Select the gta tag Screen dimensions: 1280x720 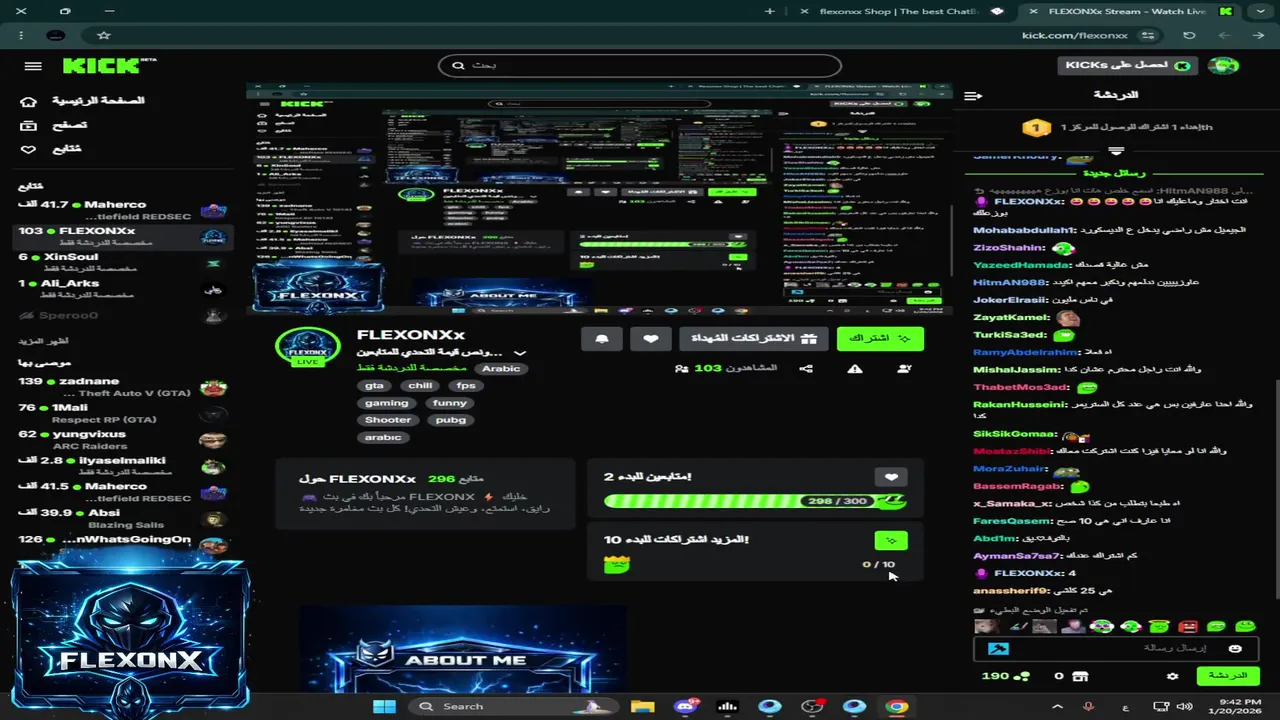tap(374, 386)
